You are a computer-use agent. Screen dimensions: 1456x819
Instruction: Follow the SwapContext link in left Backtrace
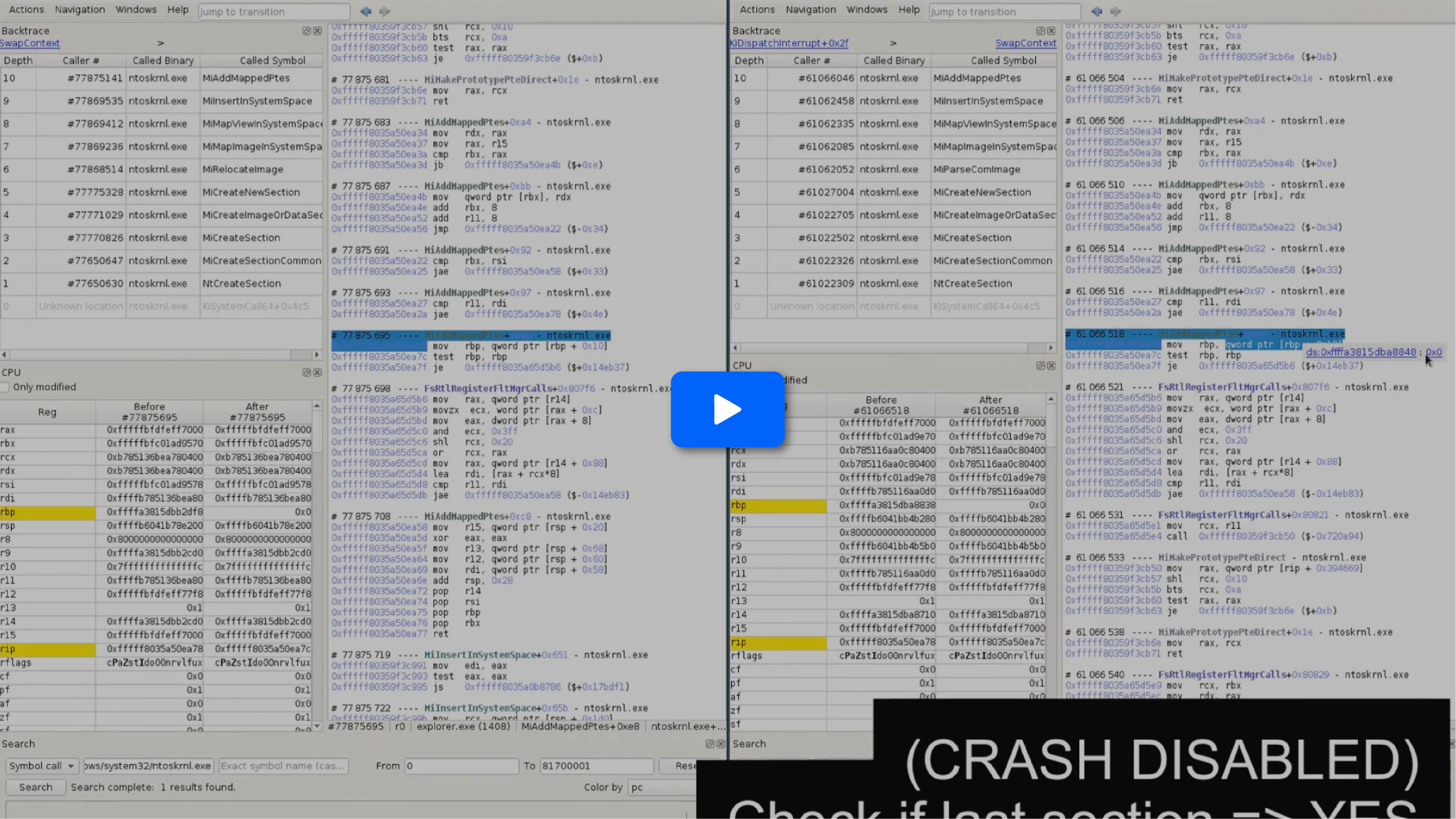(x=30, y=43)
